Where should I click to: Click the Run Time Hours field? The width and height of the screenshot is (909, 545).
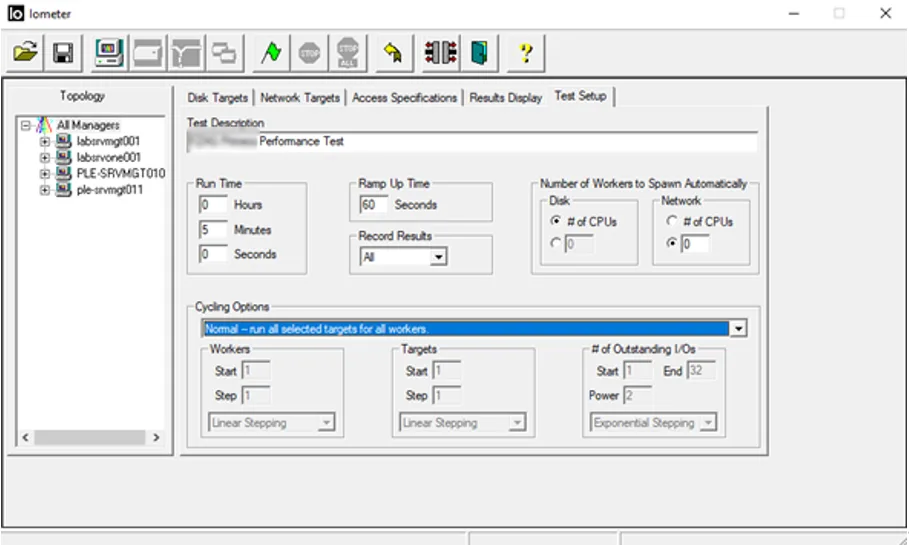click(x=213, y=205)
